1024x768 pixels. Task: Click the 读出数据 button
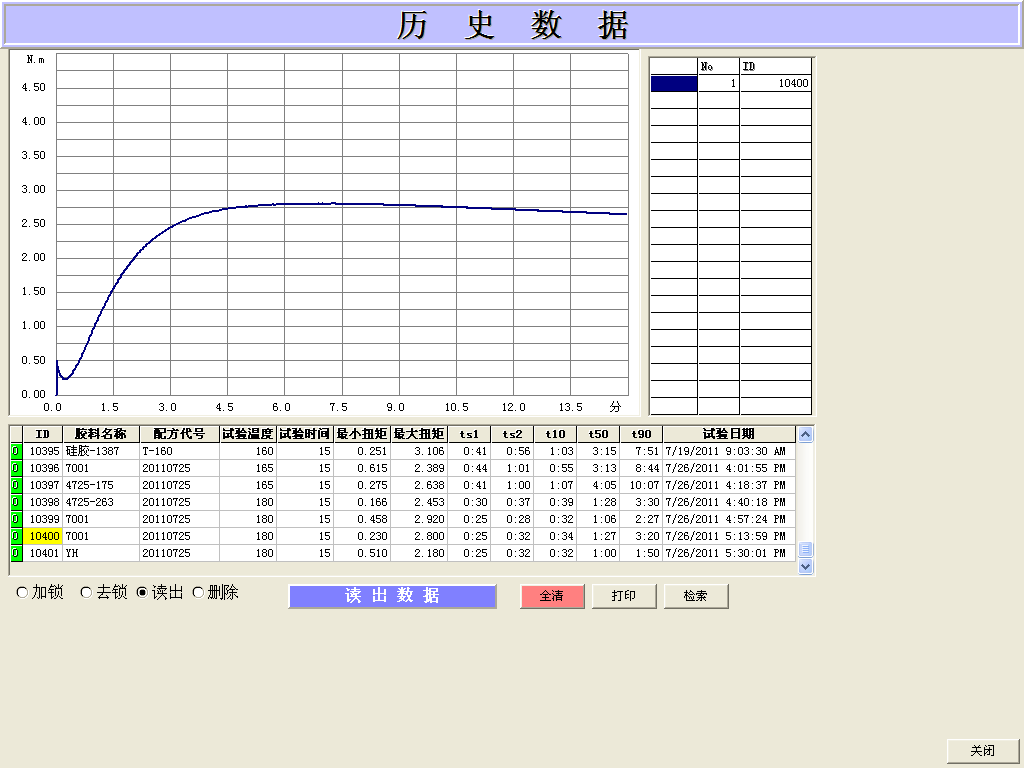pos(392,596)
